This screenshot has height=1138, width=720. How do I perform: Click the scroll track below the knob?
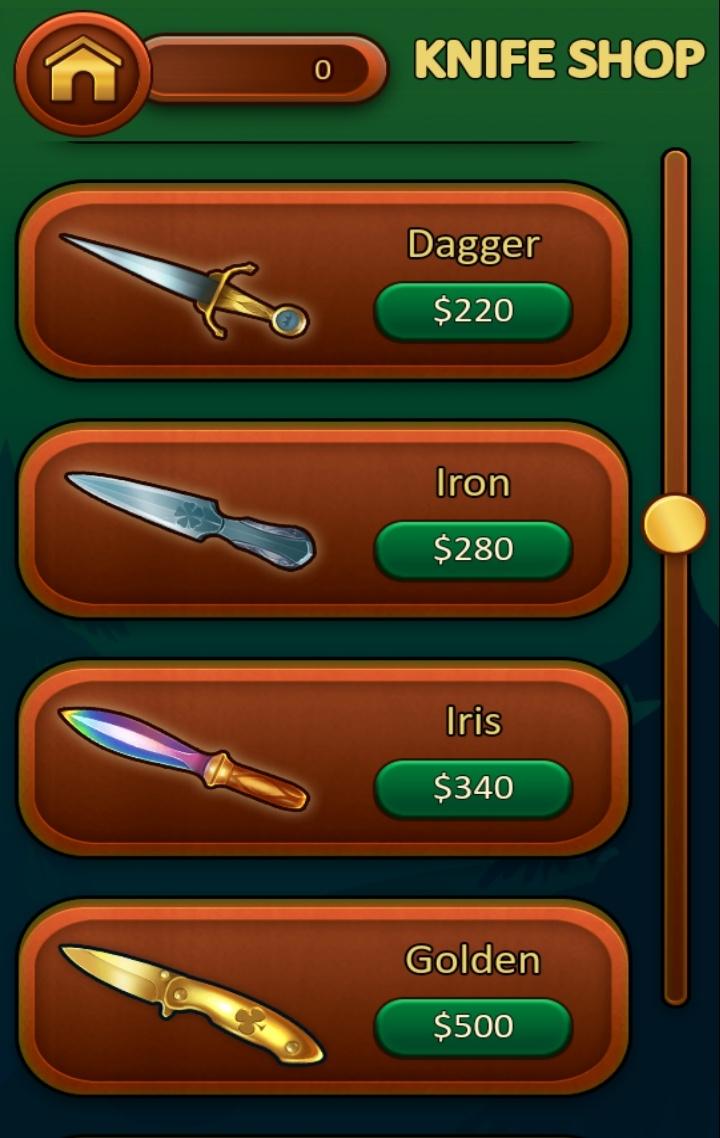(x=675, y=779)
